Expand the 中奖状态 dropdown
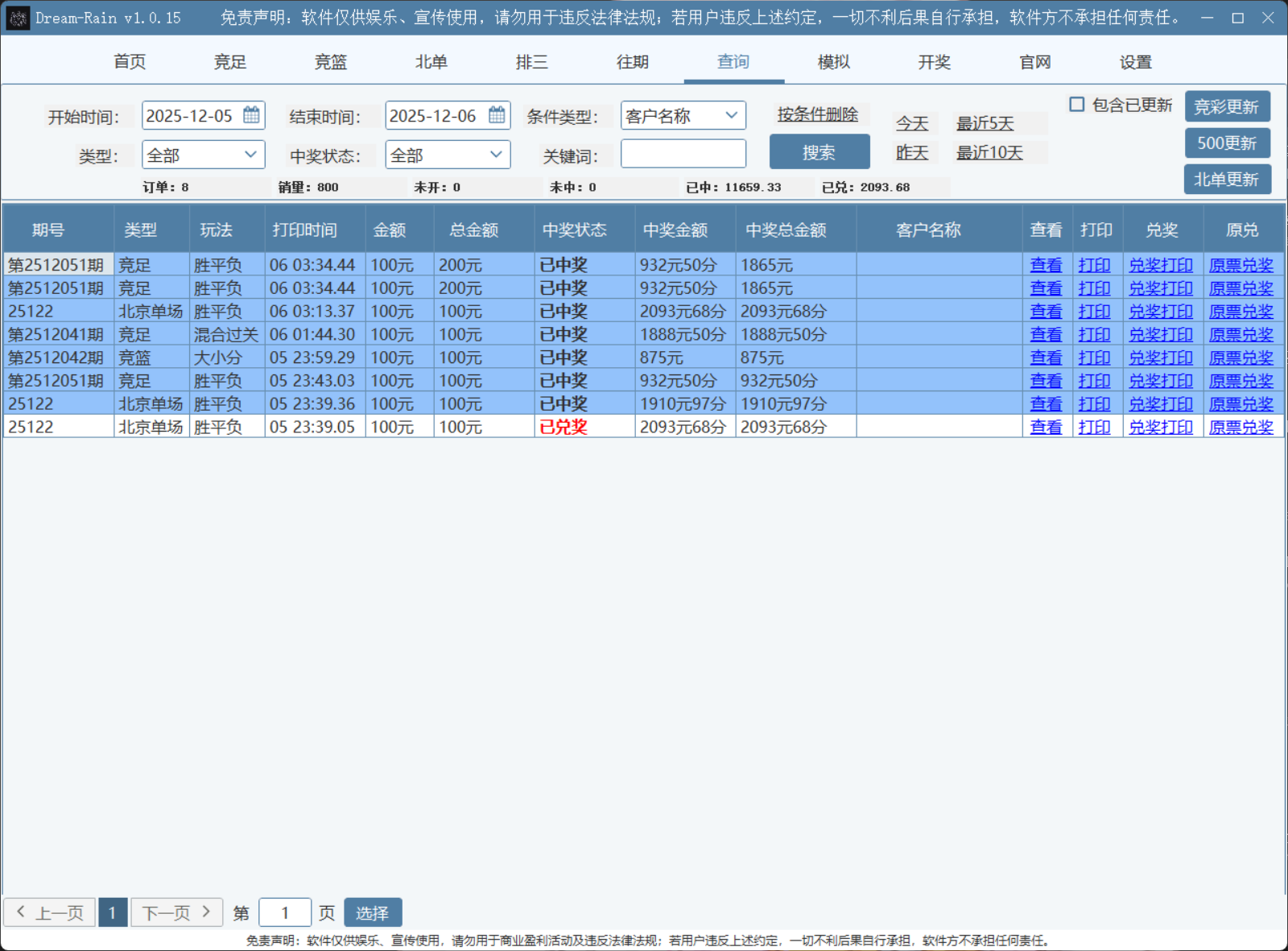Screen dimensions: 1288x951 [495, 155]
